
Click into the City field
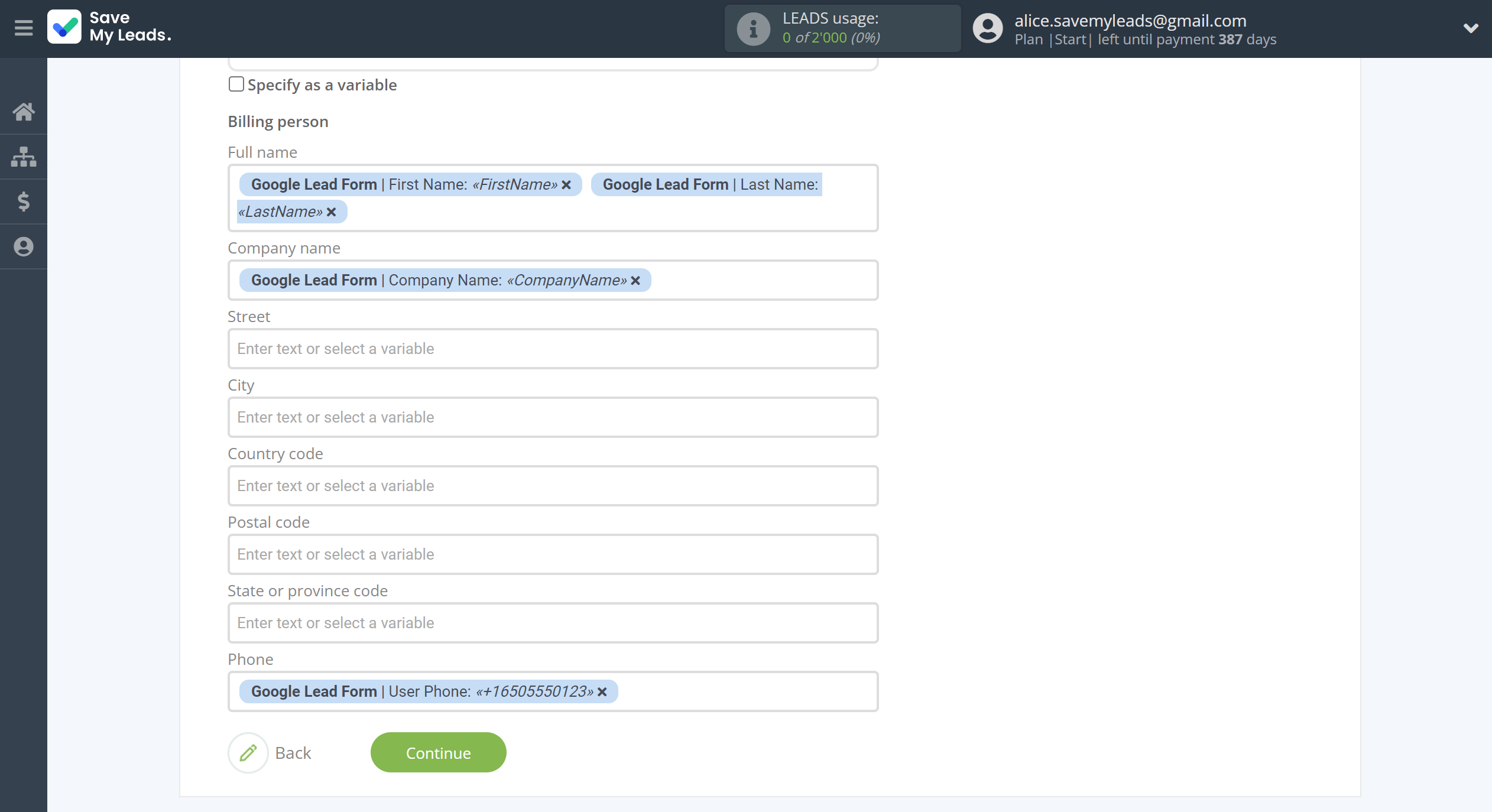click(x=553, y=417)
